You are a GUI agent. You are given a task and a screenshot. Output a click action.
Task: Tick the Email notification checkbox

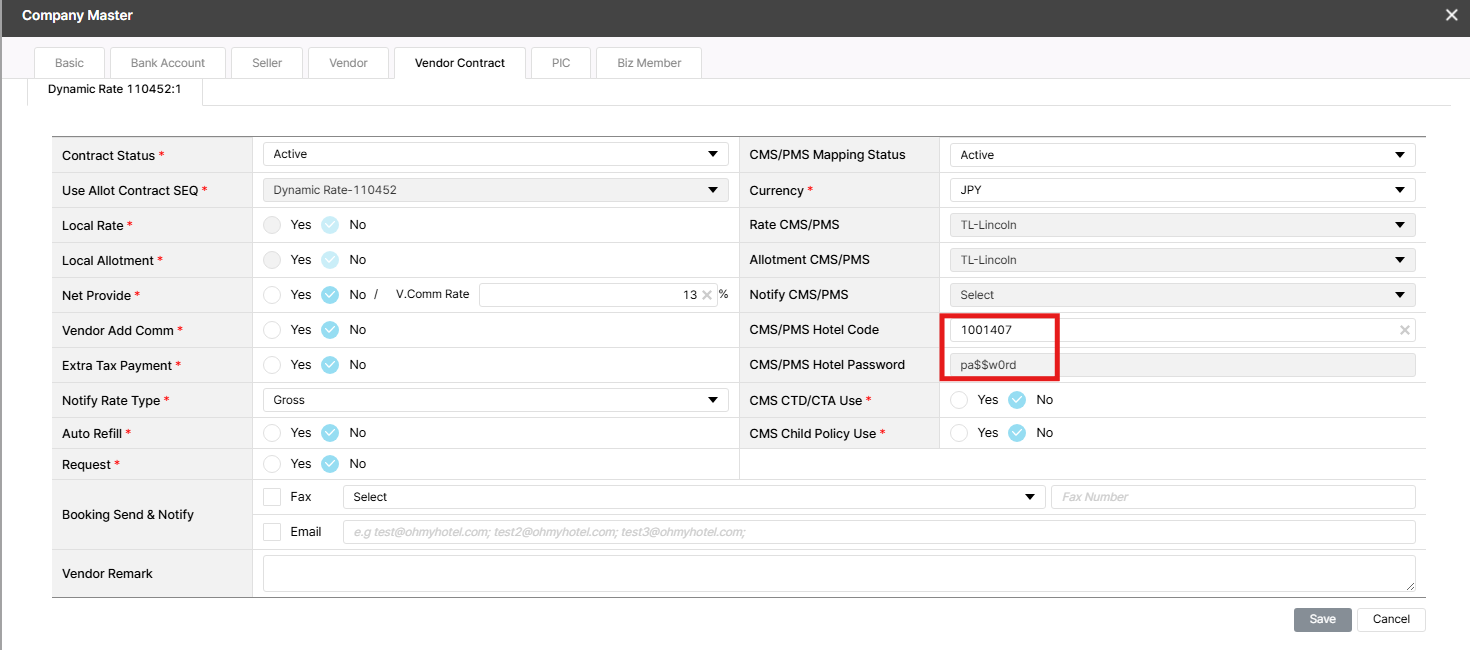click(x=272, y=532)
